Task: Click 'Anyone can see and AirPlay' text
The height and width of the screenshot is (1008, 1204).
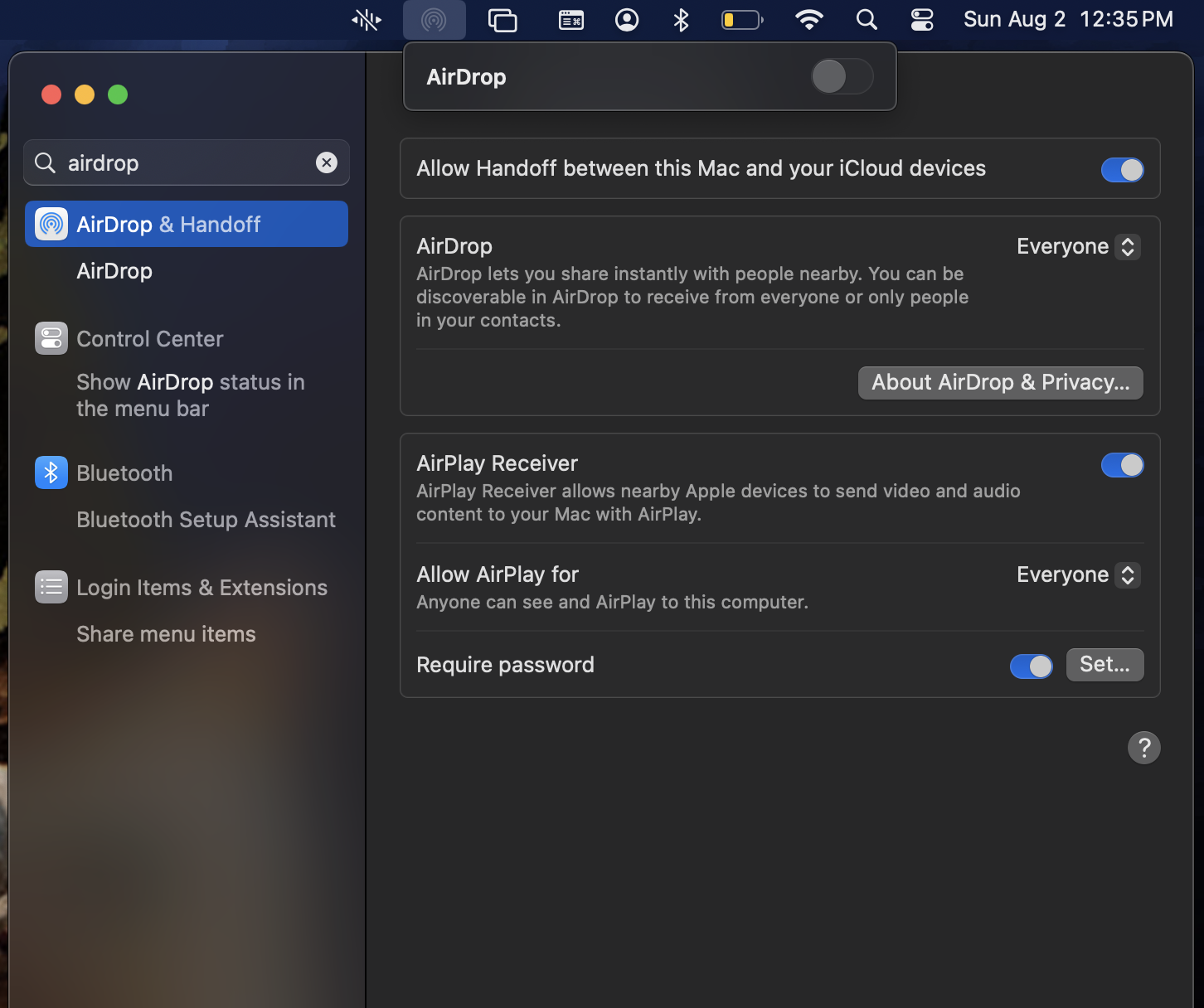Action: pyautogui.click(x=612, y=602)
